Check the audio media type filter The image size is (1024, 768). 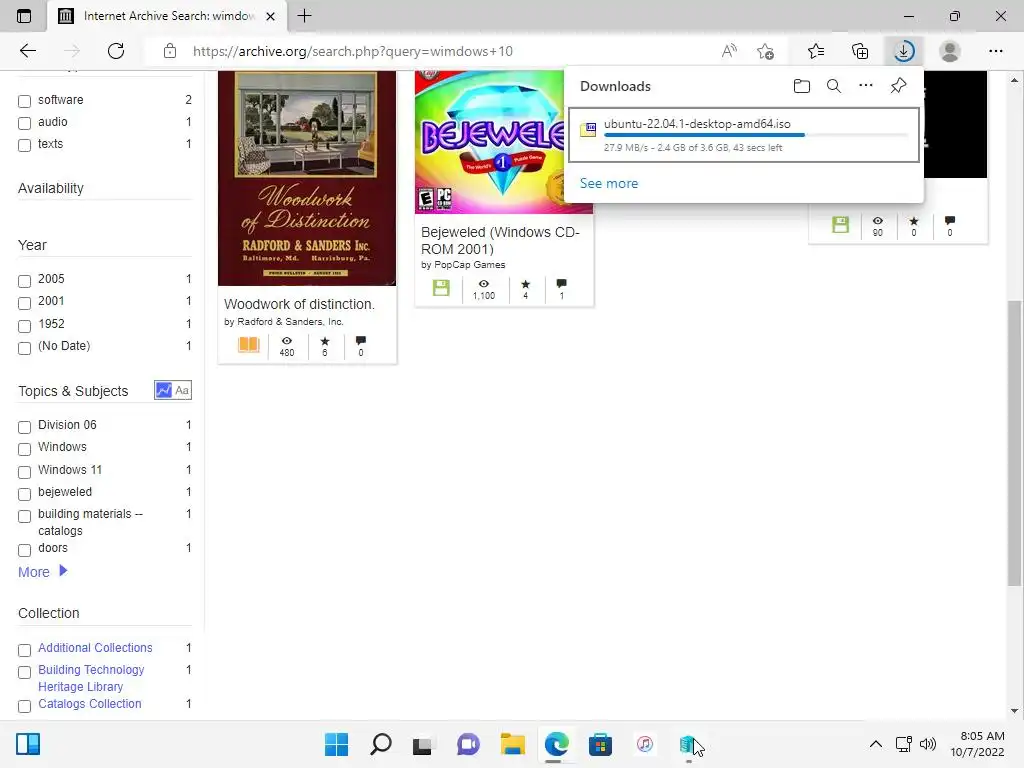coord(24,123)
